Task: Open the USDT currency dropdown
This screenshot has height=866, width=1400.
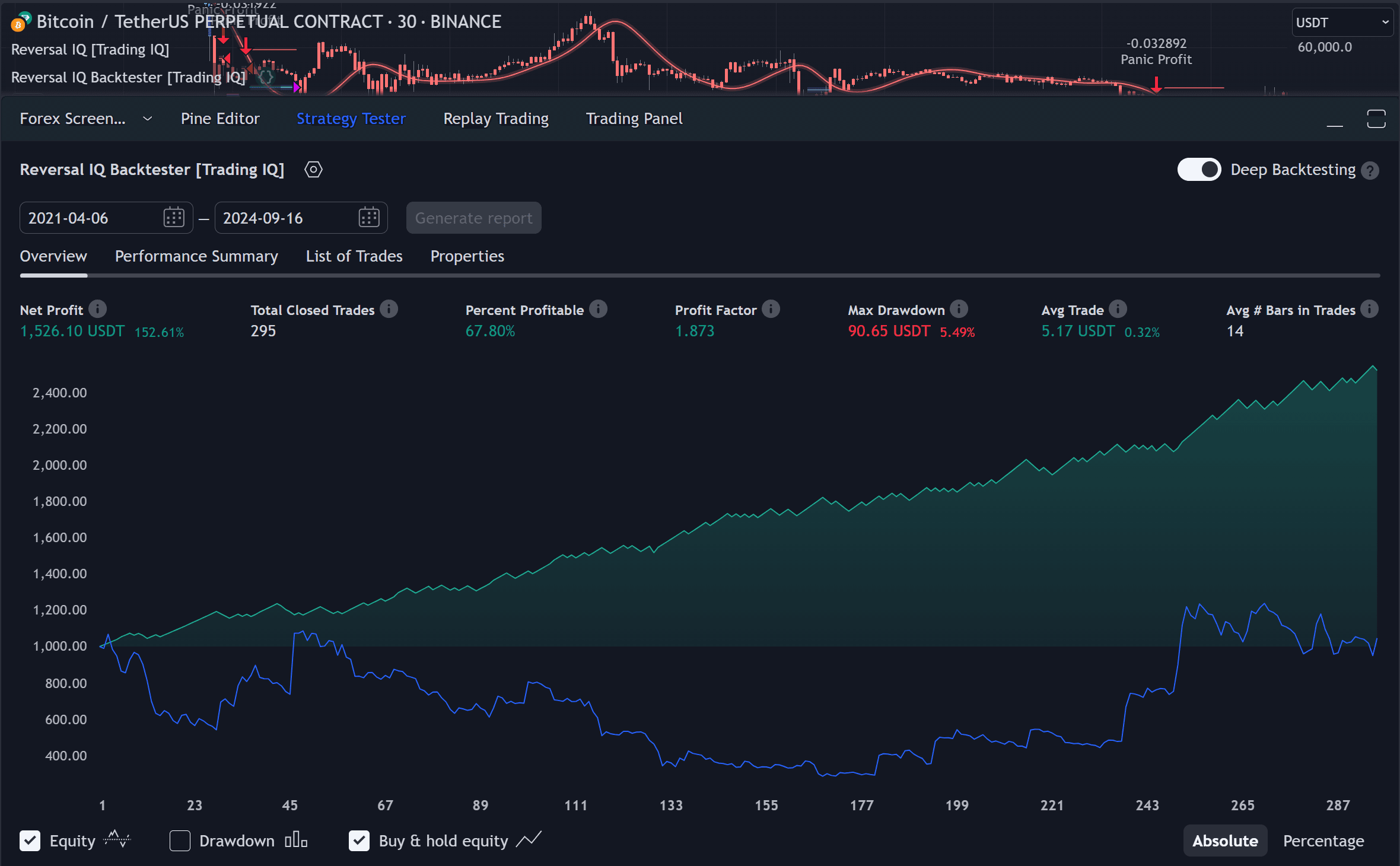Action: [1342, 23]
